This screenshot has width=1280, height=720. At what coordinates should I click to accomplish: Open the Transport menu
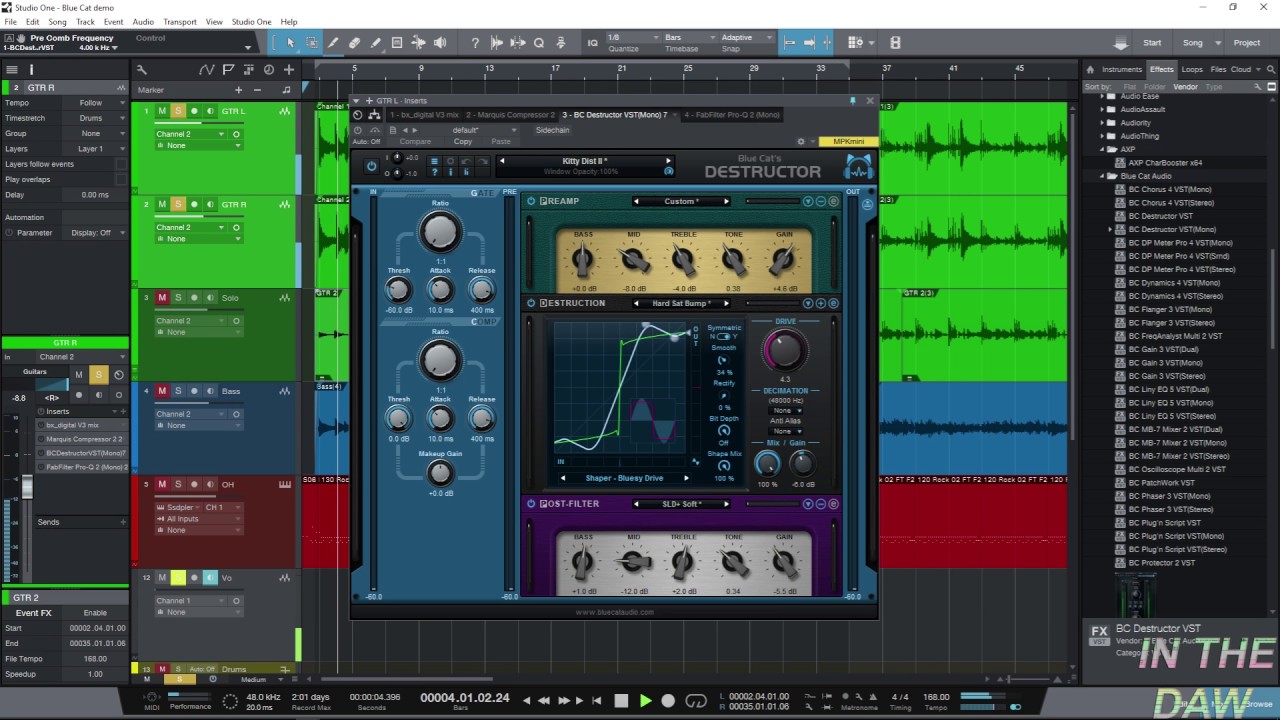coord(180,21)
